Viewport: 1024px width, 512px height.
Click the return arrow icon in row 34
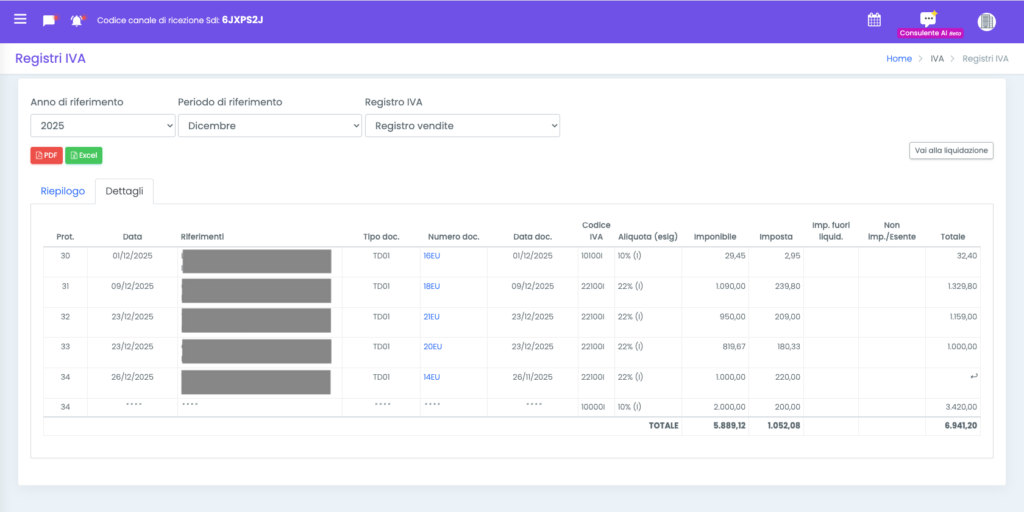(974, 377)
